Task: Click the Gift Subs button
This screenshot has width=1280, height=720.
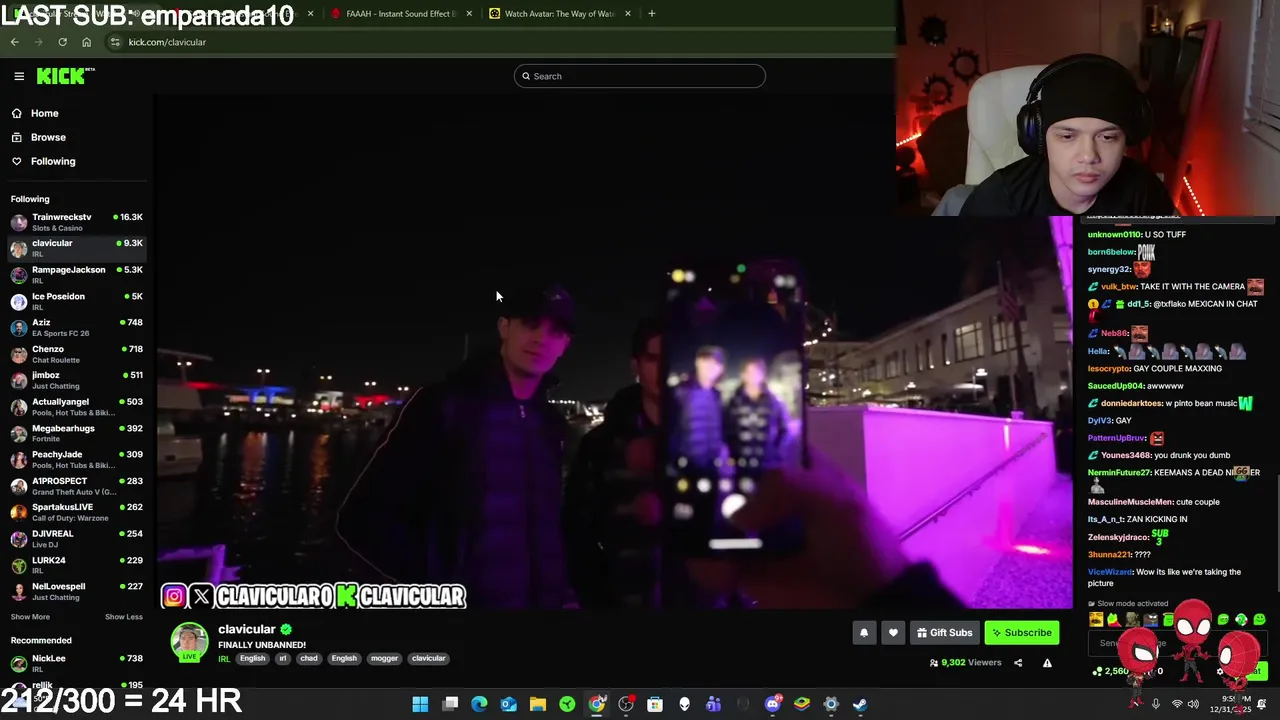Action: 944,632
